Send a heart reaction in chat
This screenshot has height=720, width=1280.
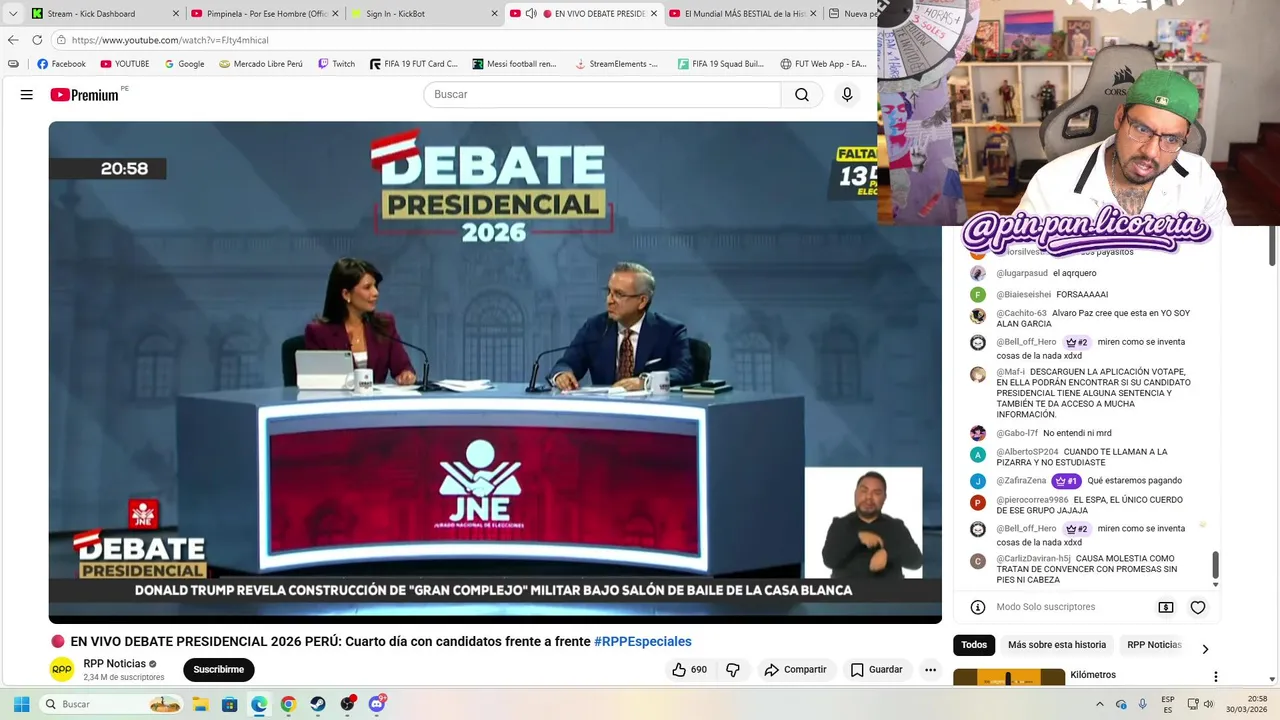point(1198,607)
